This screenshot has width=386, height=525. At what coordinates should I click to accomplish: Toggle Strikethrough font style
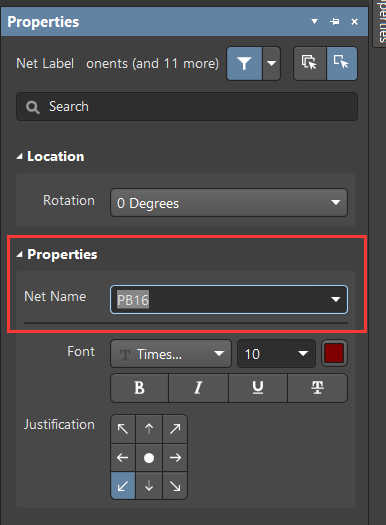click(317, 388)
